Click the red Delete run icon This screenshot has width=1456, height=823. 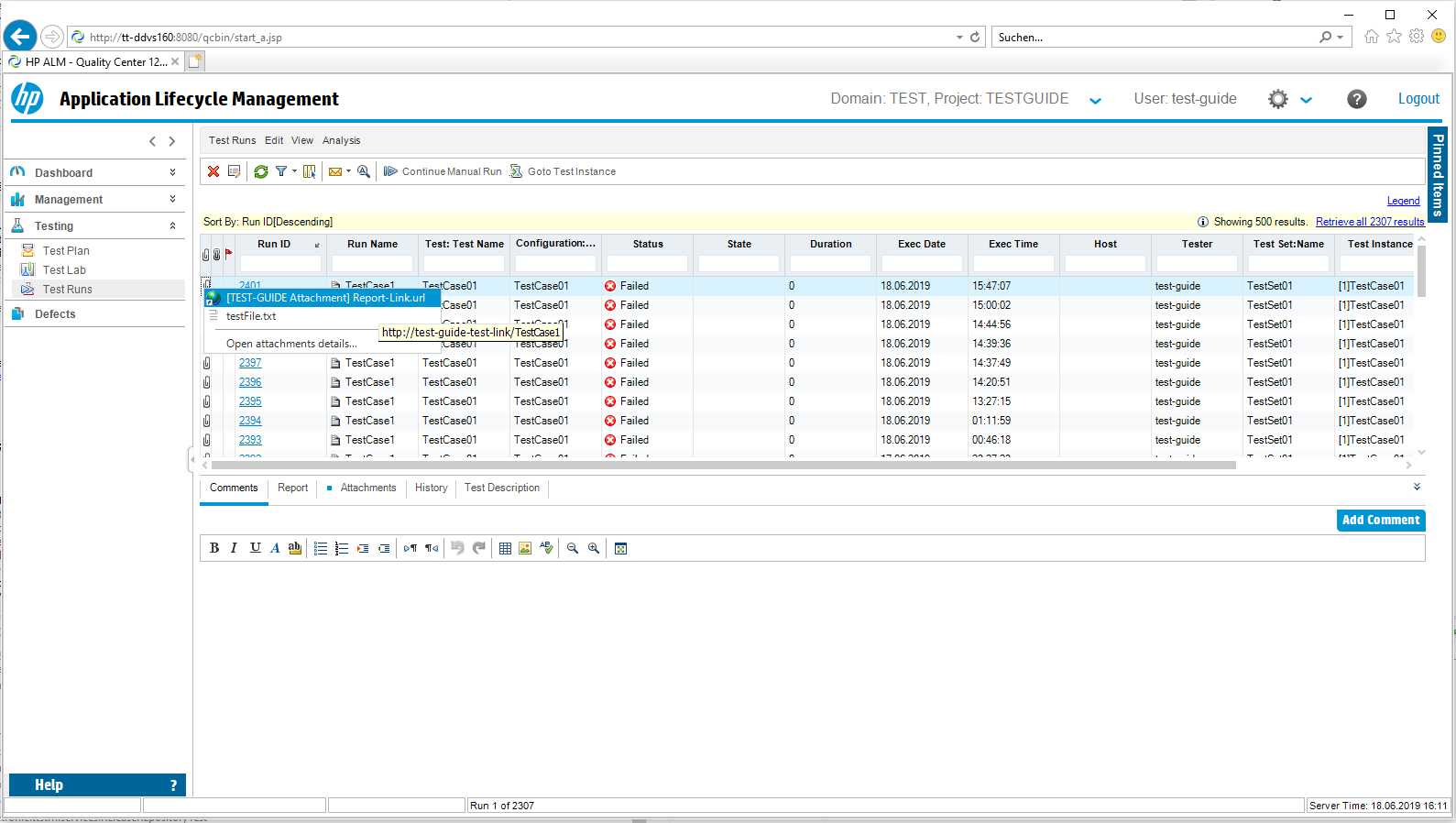point(213,171)
